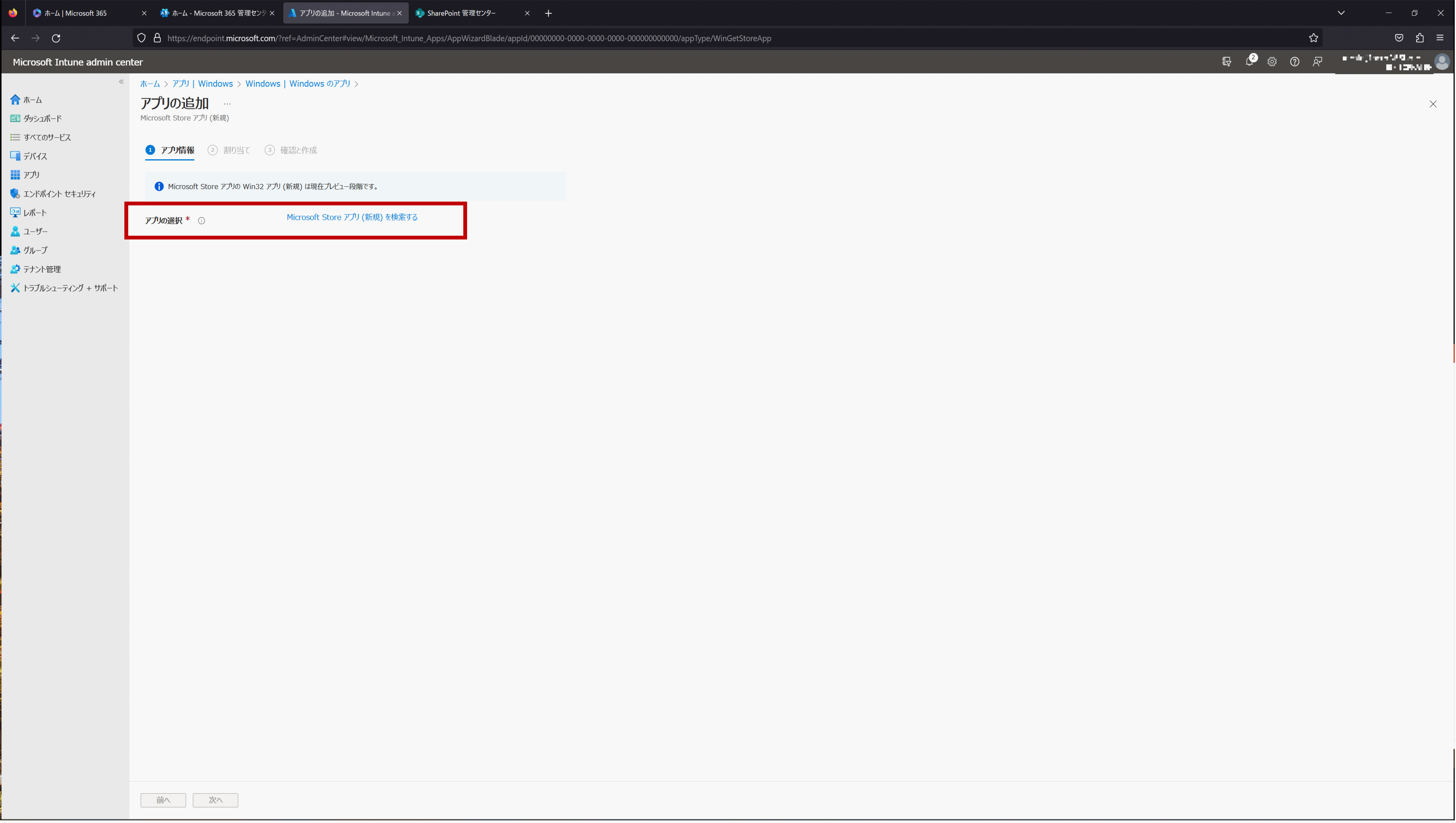The height and width of the screenshot is (823, 1456).
Task: Open グループ in the sidebar
Action: point(29,250)
